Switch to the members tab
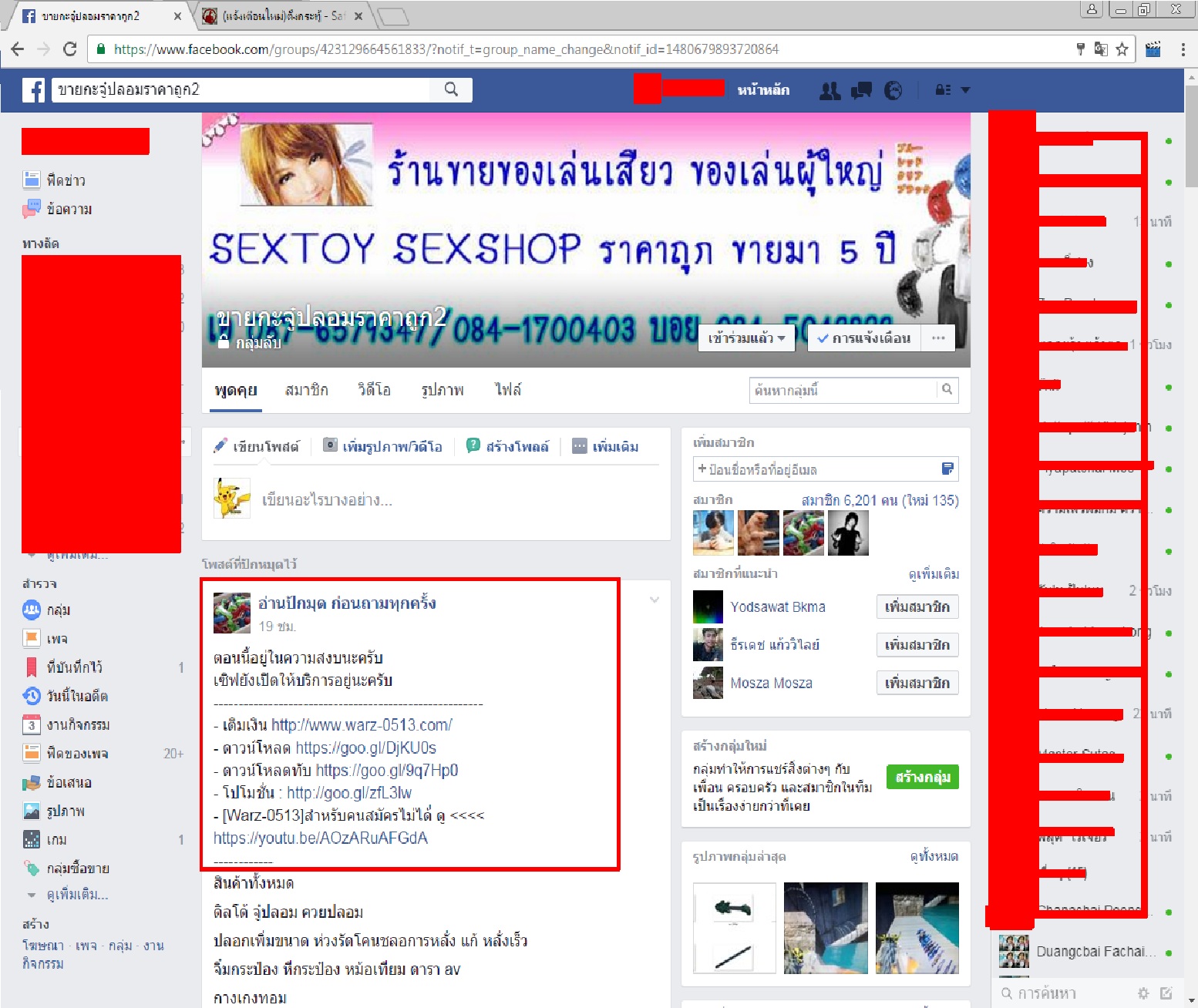 pyautogui.click(x=306, y=390)
